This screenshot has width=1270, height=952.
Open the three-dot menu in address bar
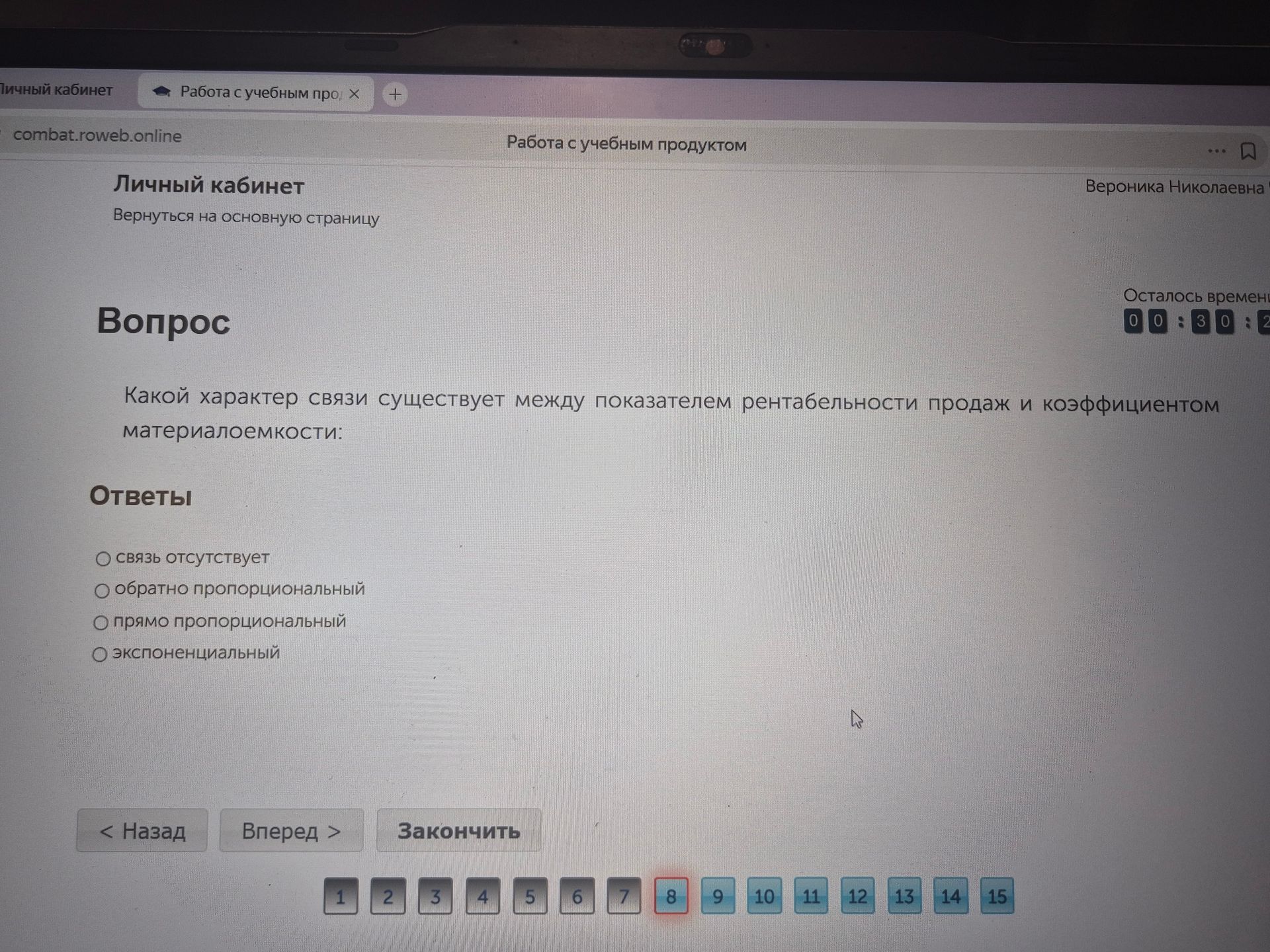click(x=1216, y=151)
